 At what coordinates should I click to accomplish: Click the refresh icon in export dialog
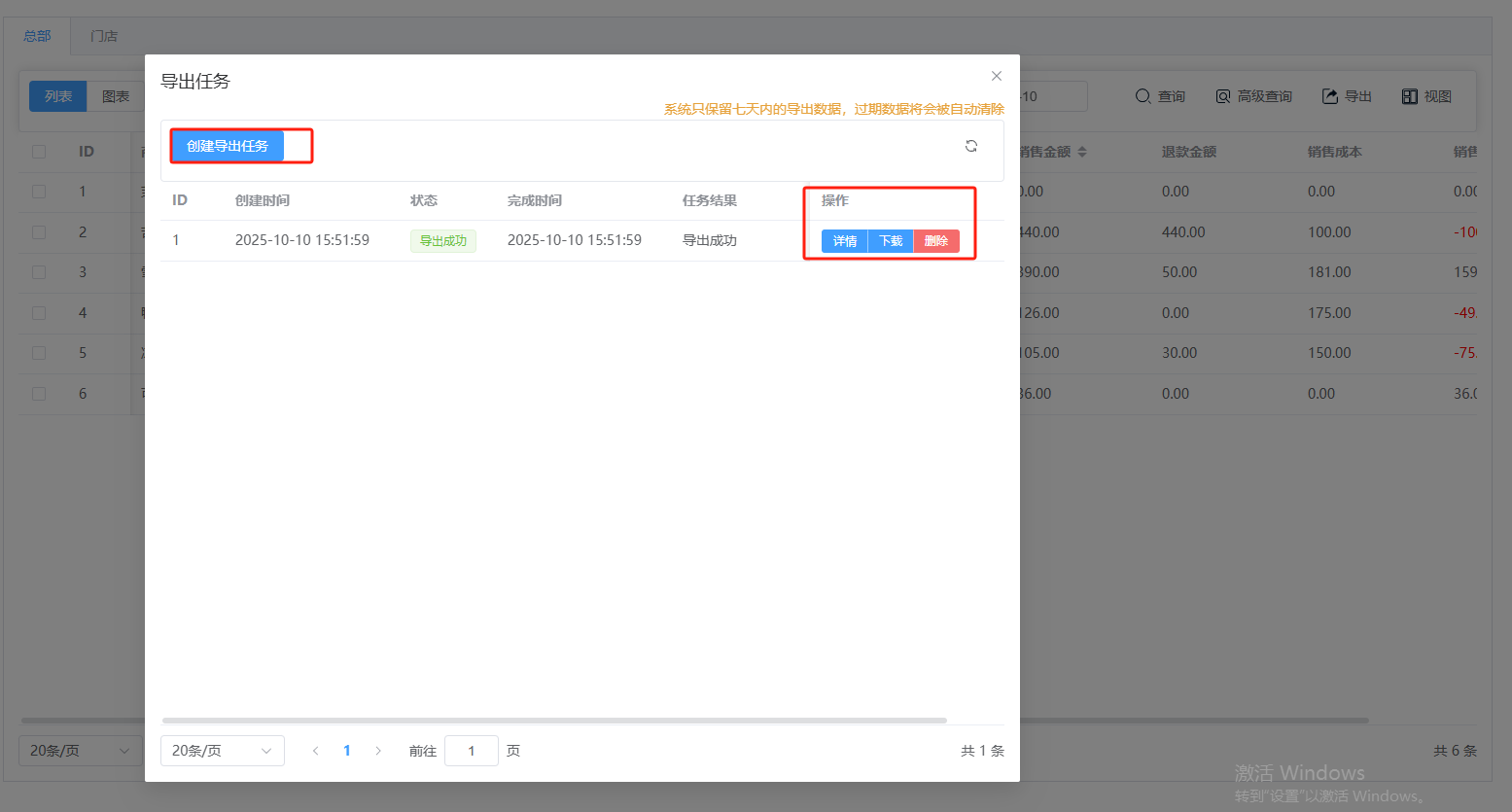(970, 146)
